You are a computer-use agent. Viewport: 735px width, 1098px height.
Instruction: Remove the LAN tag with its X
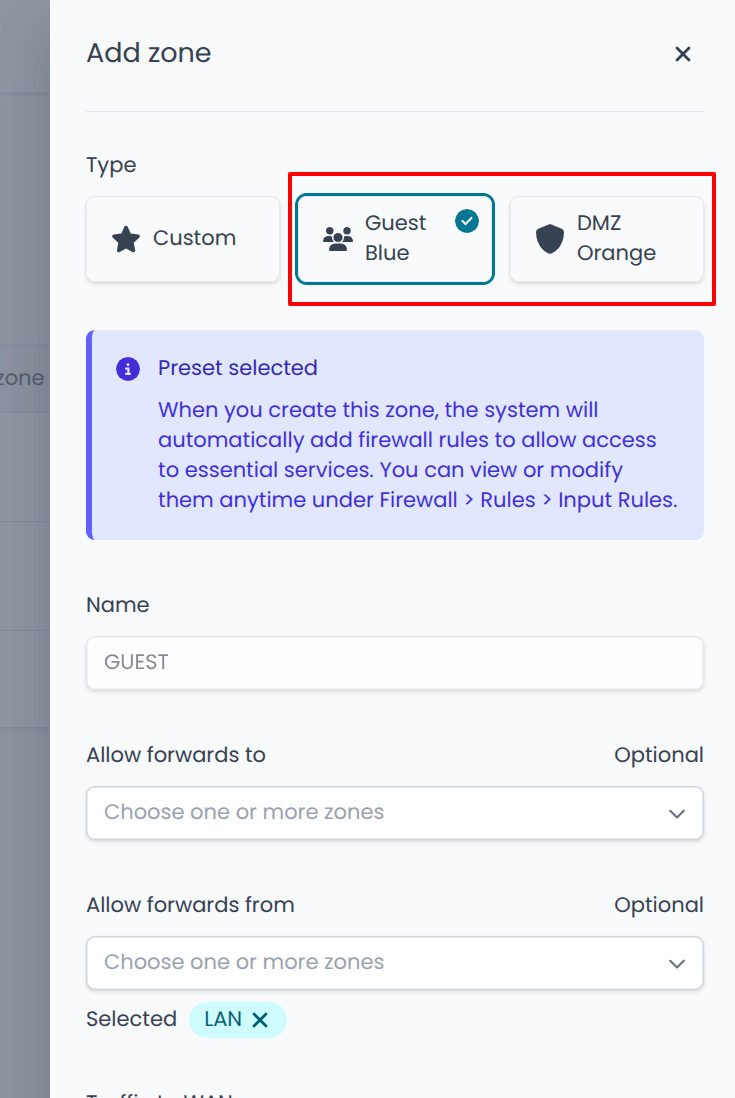pos(260,1019)
